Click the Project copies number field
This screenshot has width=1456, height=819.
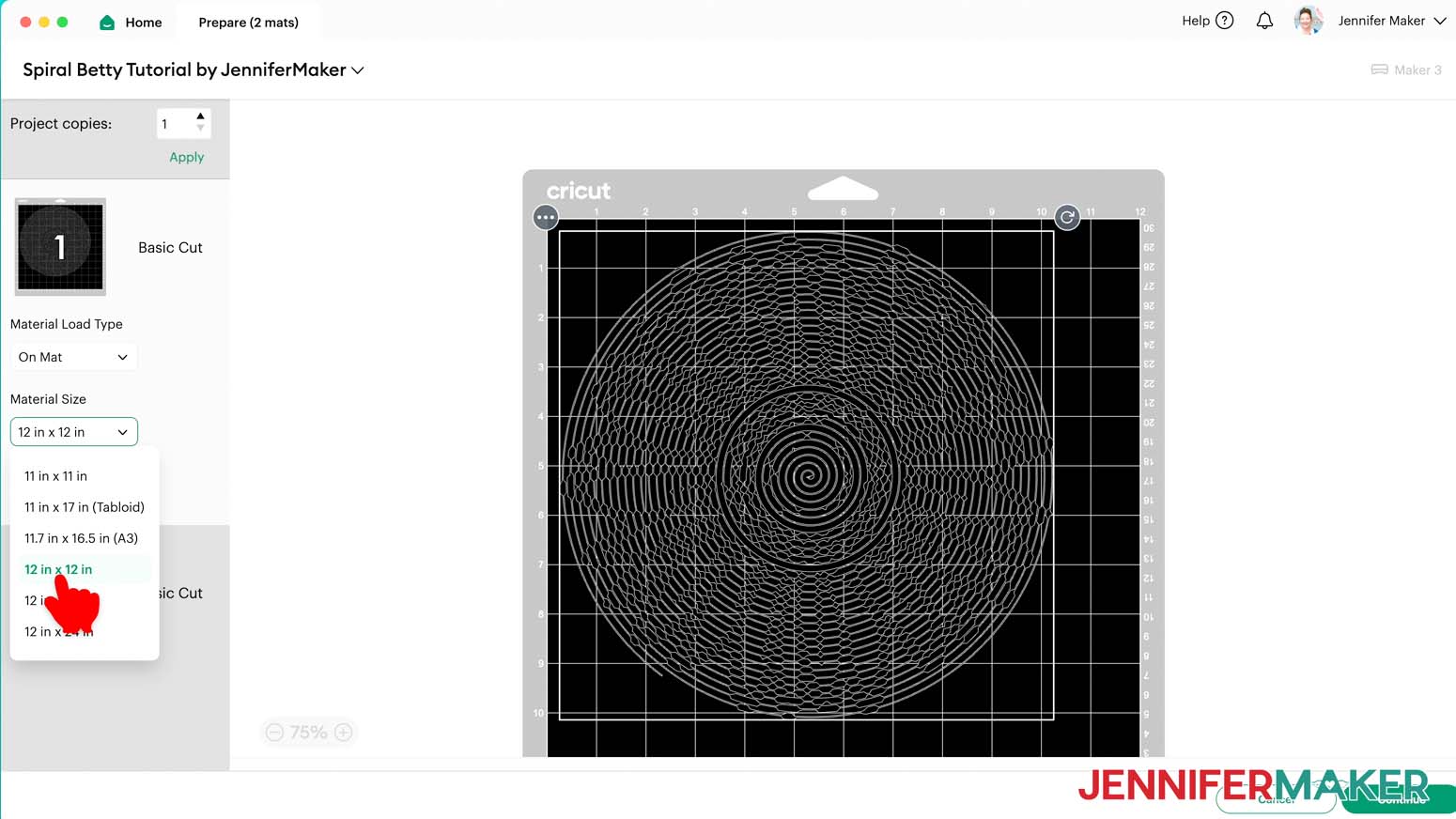175,123
